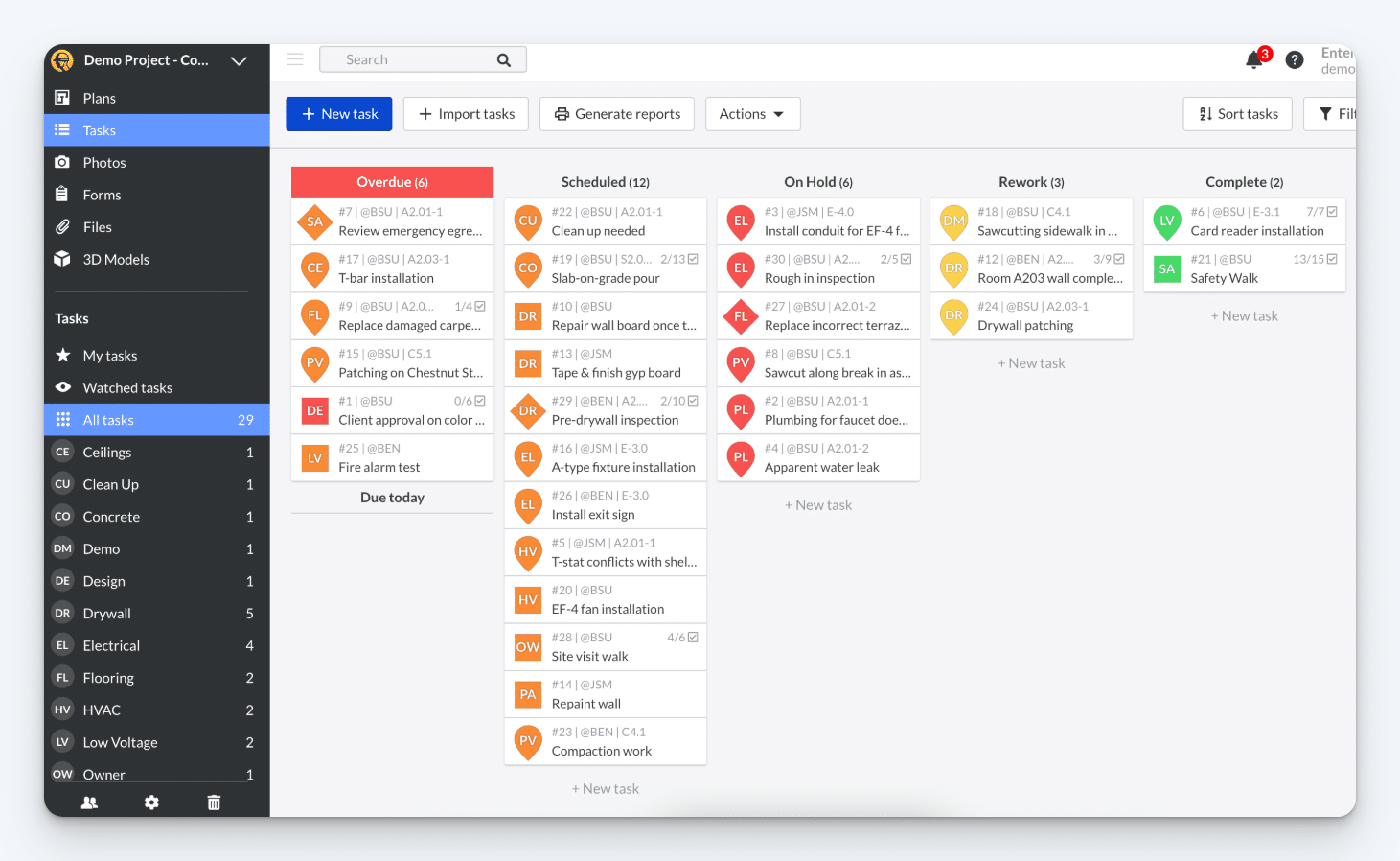This screenshot has height=861, width=1400.
Task: Open project settings via the gear icon
Action: pos(151,803)
